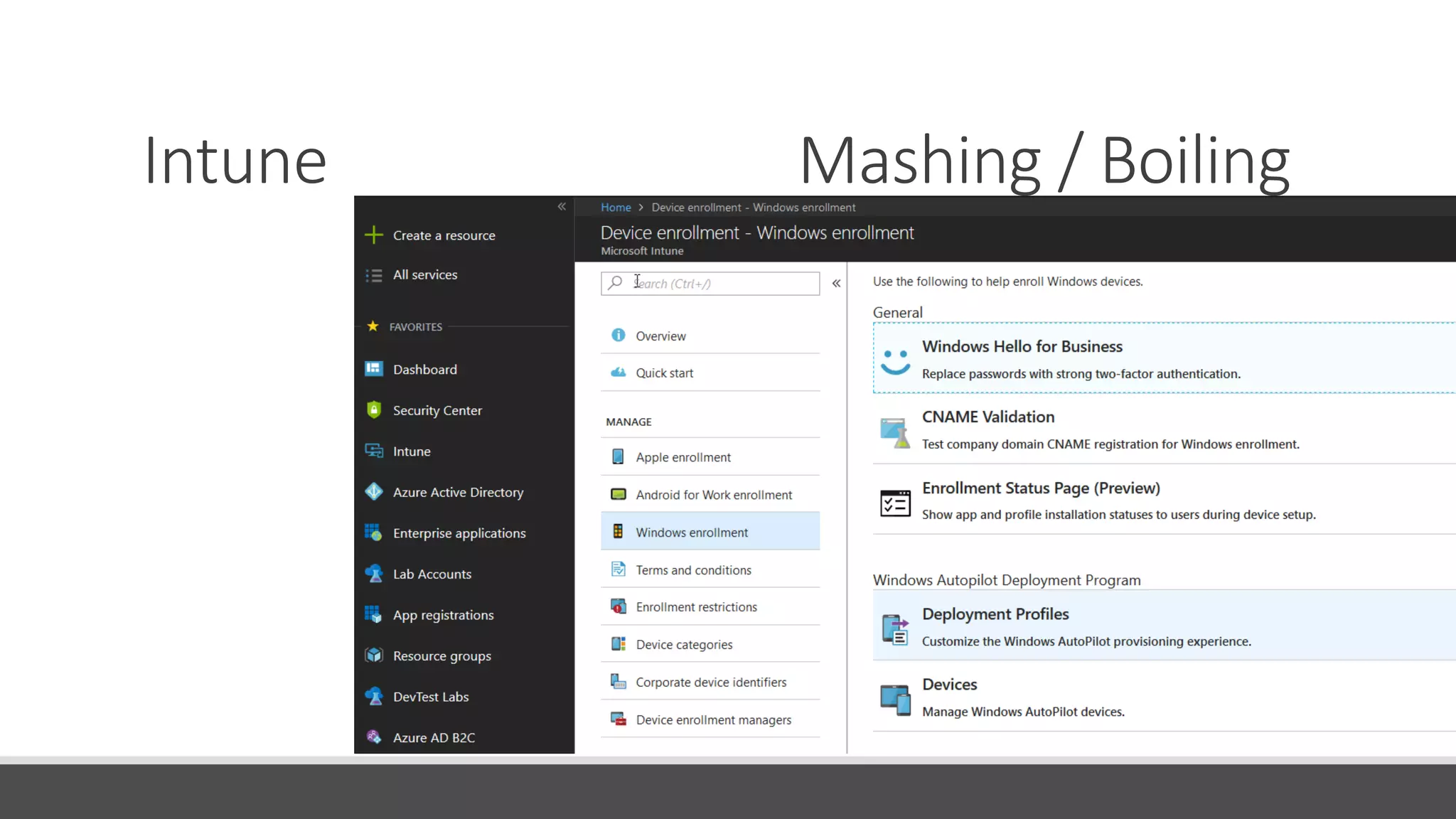Collapse the left favorites sidebar
The width and height of the screenshot is (1456, 819).
562,206
